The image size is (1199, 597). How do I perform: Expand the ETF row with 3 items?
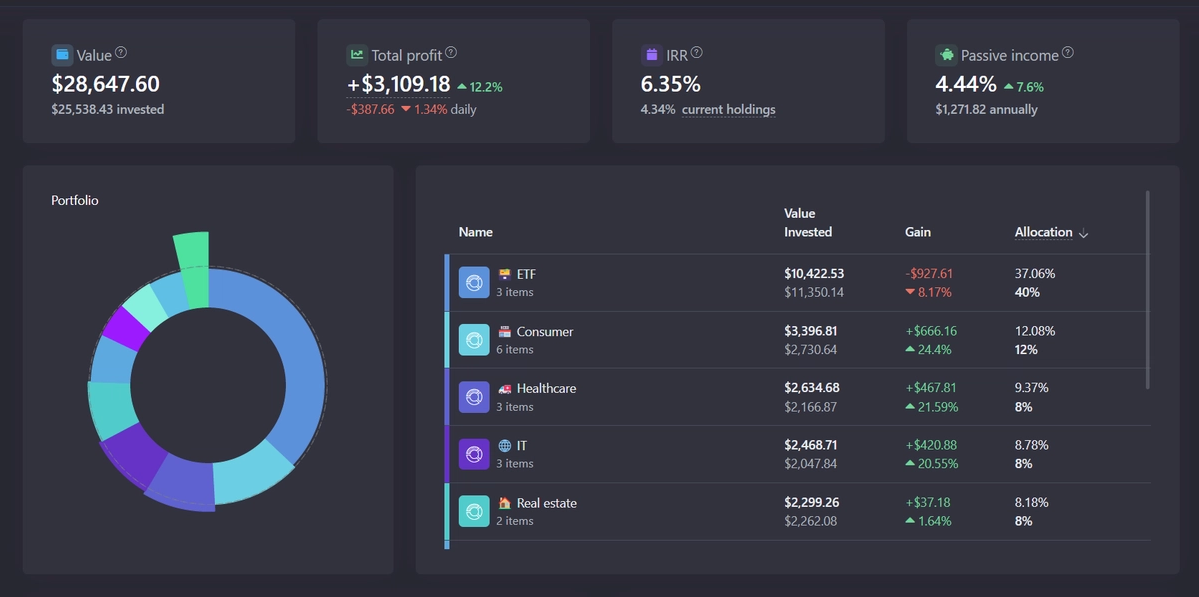[798, 283]
